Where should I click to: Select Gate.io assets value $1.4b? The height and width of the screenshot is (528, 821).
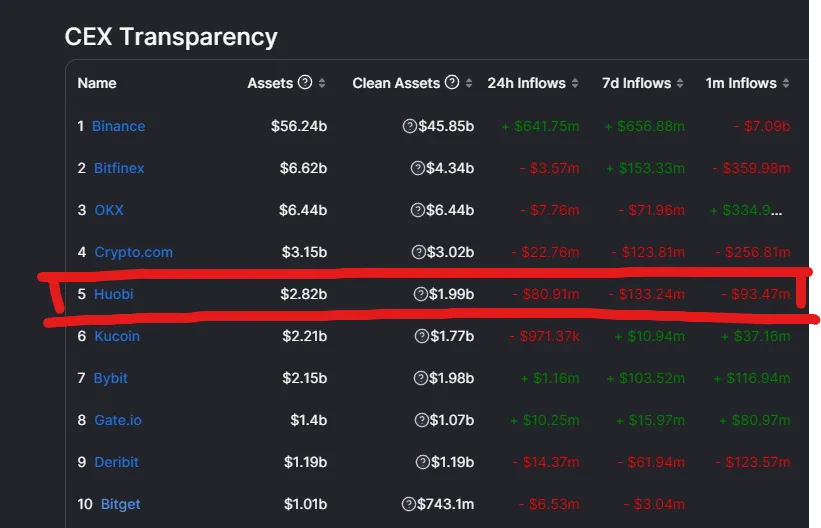point(309,420)
